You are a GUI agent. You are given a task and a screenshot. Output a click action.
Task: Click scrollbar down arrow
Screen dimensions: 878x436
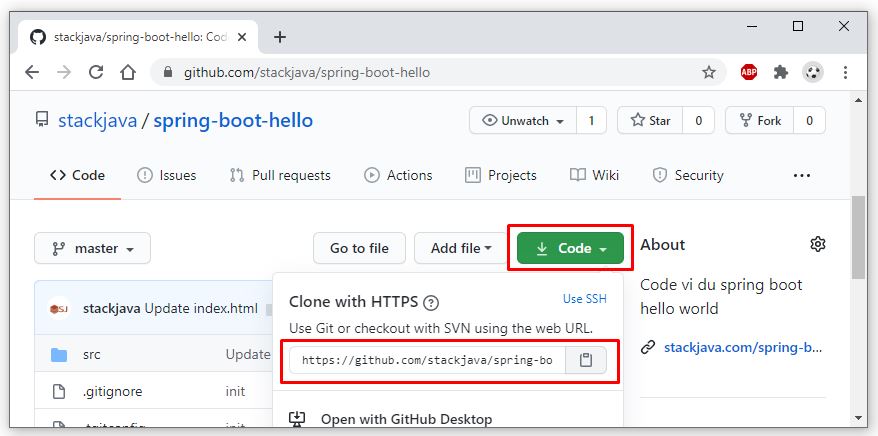coord(858,418)
